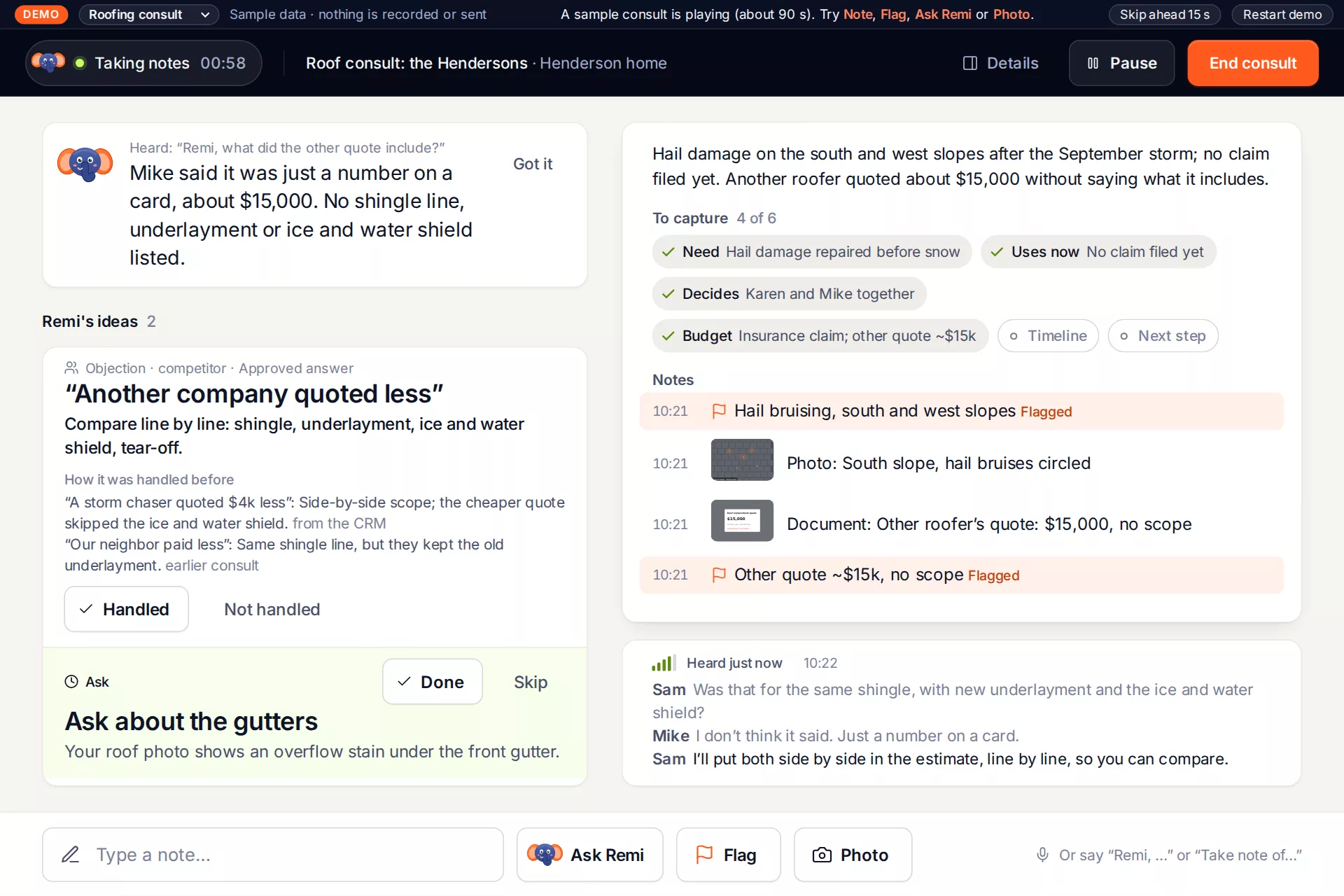
Task: Click the End consult button
Action: point(1252,63)
